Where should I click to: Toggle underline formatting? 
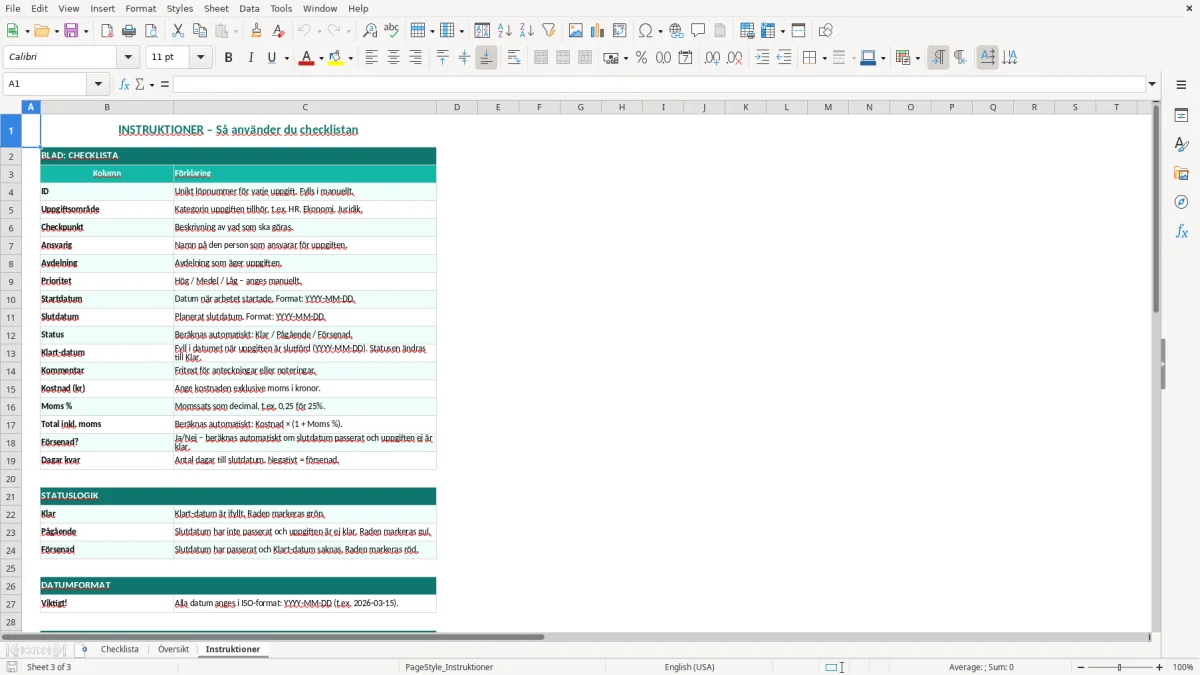click(x=271, y=58)
